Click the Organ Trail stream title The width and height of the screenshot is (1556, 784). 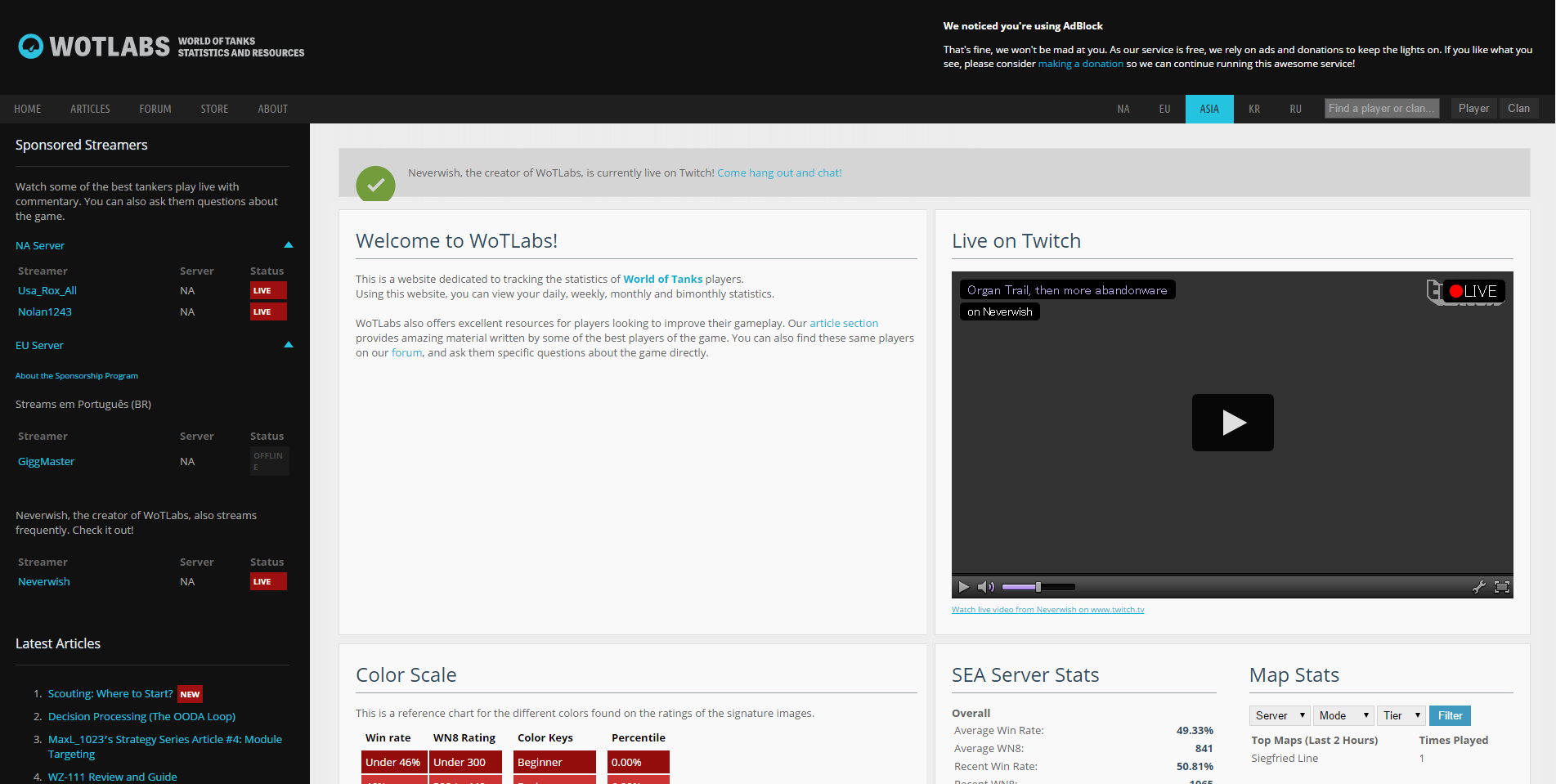coord(1067,290)
